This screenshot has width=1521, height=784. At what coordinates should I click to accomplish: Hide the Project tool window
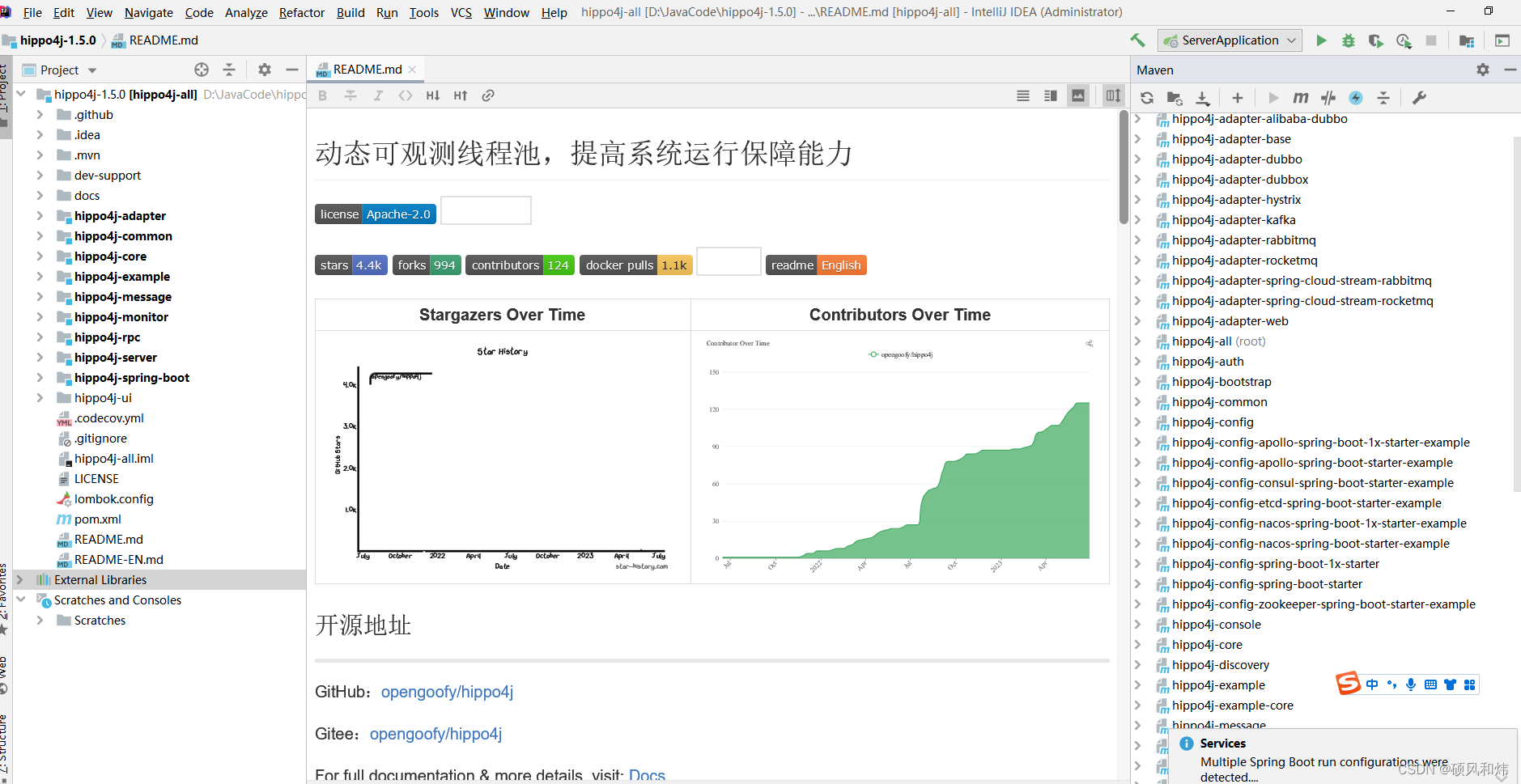click(292, 70)
